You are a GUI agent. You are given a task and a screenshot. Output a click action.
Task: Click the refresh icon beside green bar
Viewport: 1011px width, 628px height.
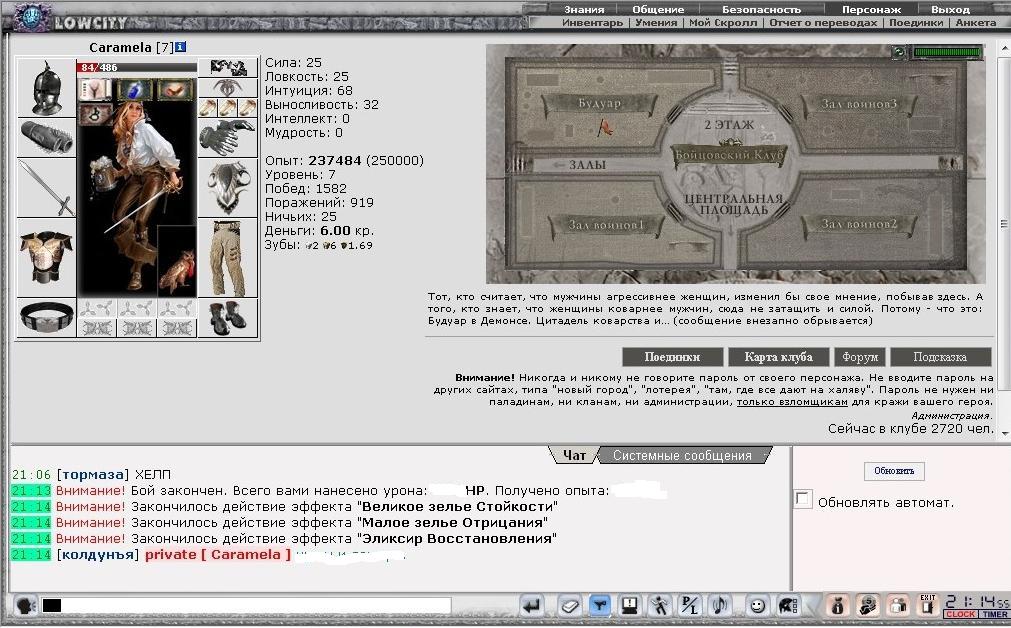tap(899, 52)
